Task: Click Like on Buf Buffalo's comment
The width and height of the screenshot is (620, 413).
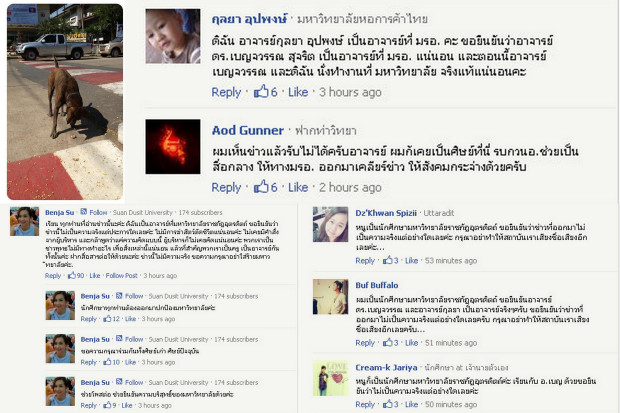Action: [411, 343]
